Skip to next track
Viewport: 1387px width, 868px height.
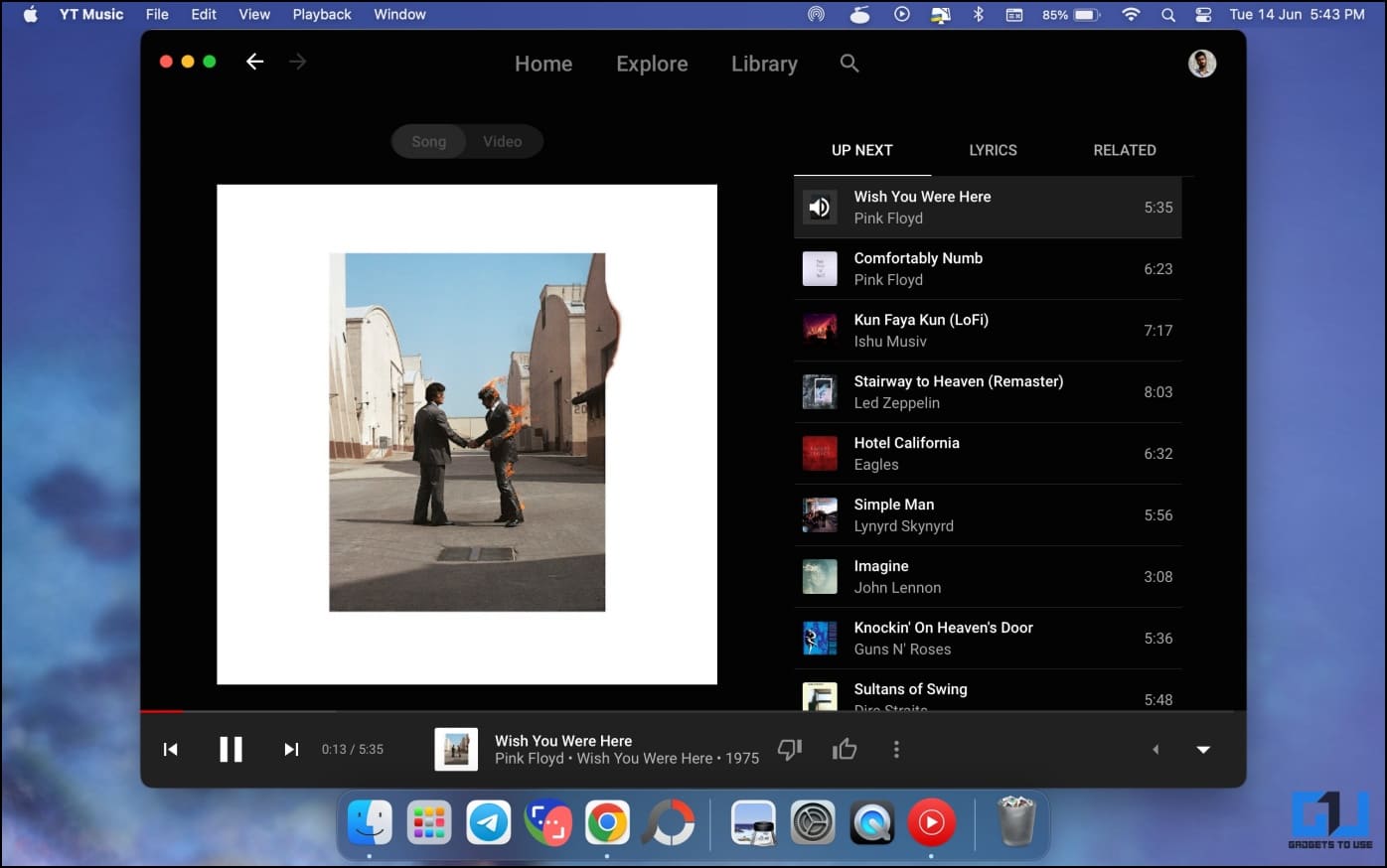pyautogui.click(x=291, y=749)
